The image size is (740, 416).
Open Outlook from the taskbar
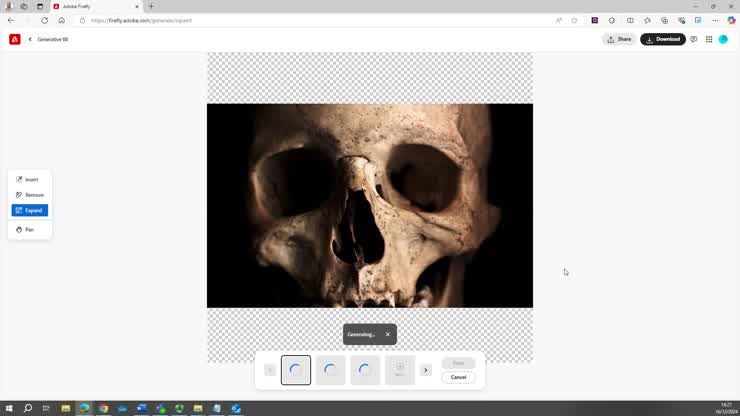[235, 408]
